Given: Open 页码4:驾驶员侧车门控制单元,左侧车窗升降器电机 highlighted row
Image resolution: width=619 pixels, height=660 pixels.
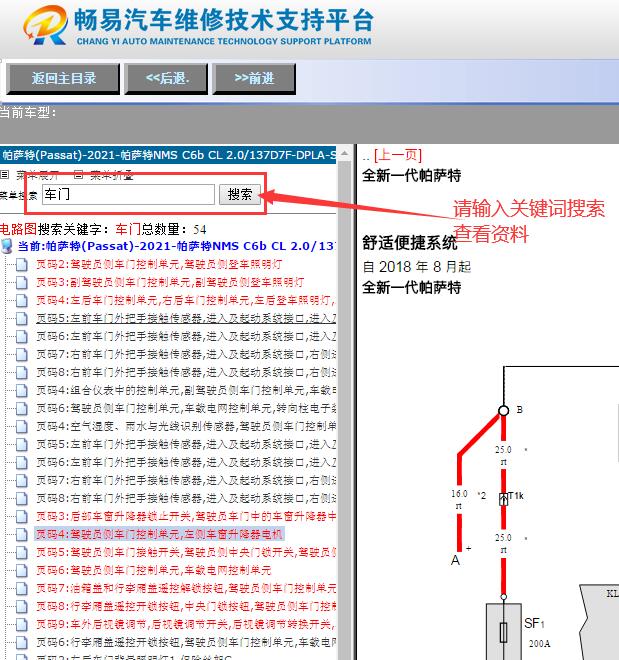Looking at the screenshot, I should pyautogui.click(x=159, y=534).
